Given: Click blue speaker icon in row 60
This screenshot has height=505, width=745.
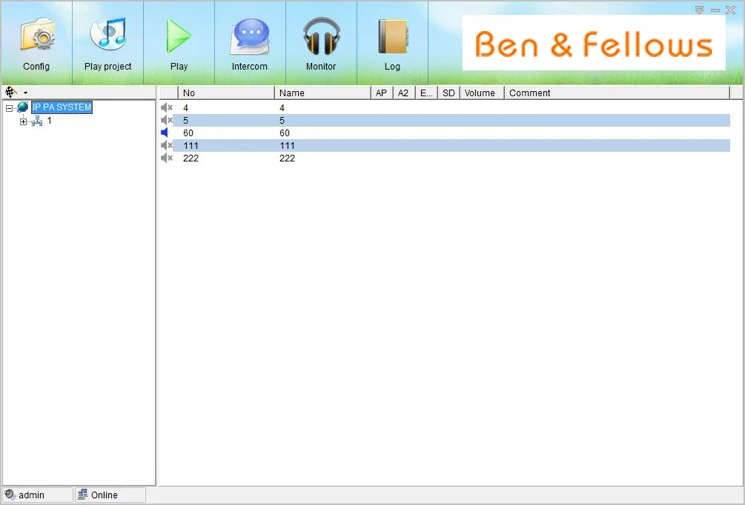Looking at the screenshot, I should (165, 133).
